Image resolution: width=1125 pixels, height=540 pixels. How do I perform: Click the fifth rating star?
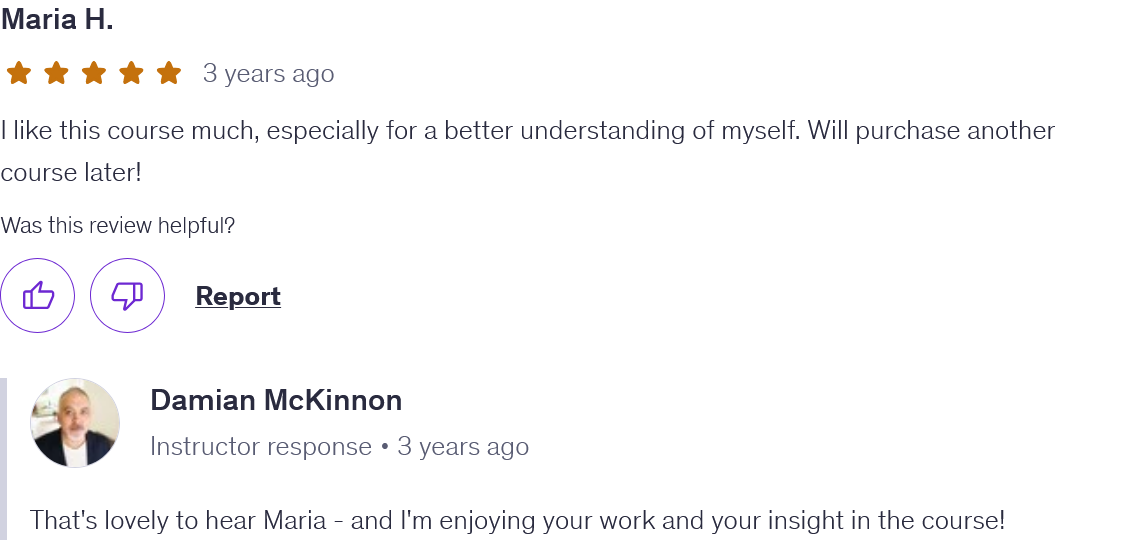point(169,73)
